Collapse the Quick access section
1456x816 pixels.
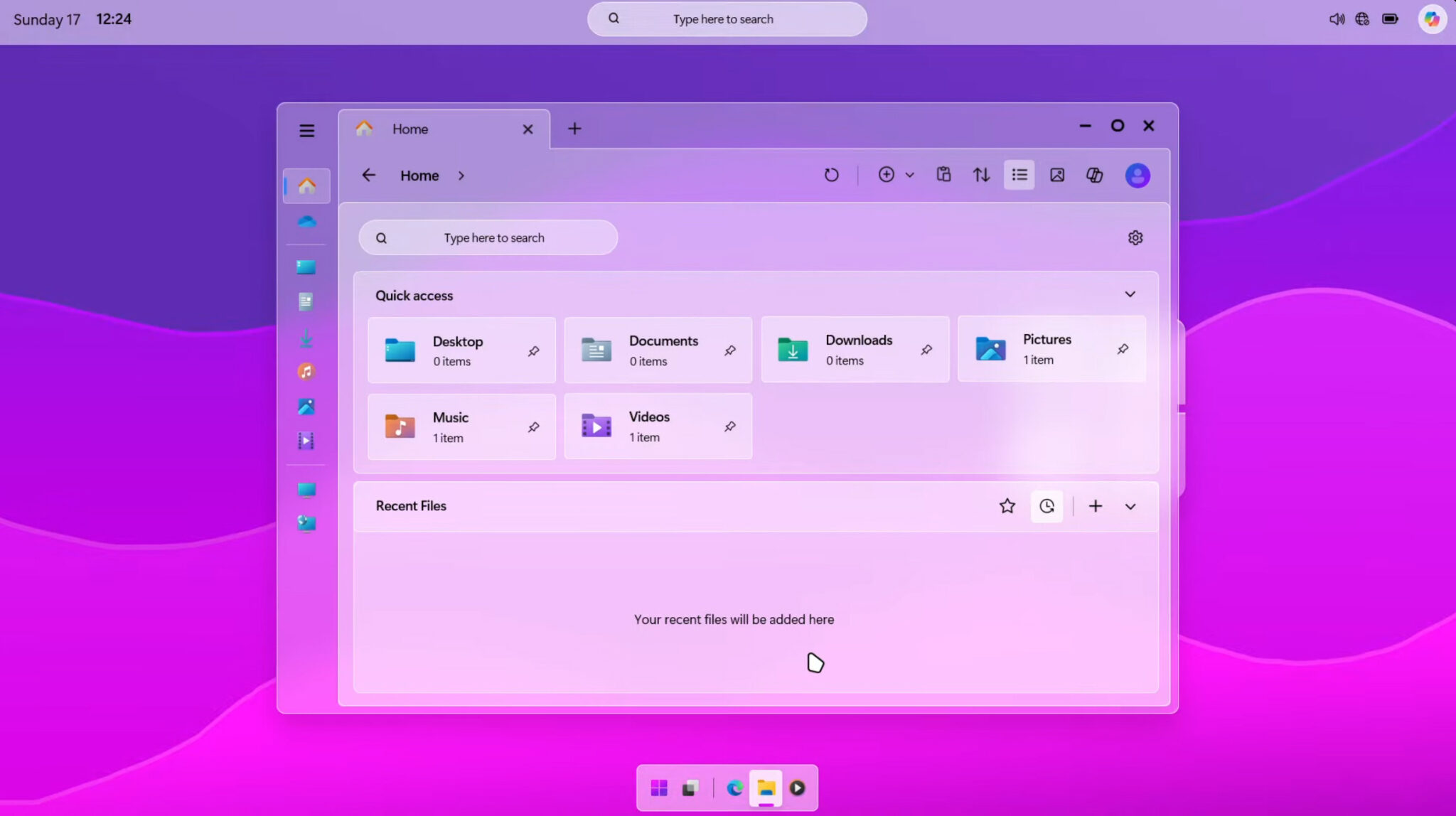click(x=1130, y=294)
